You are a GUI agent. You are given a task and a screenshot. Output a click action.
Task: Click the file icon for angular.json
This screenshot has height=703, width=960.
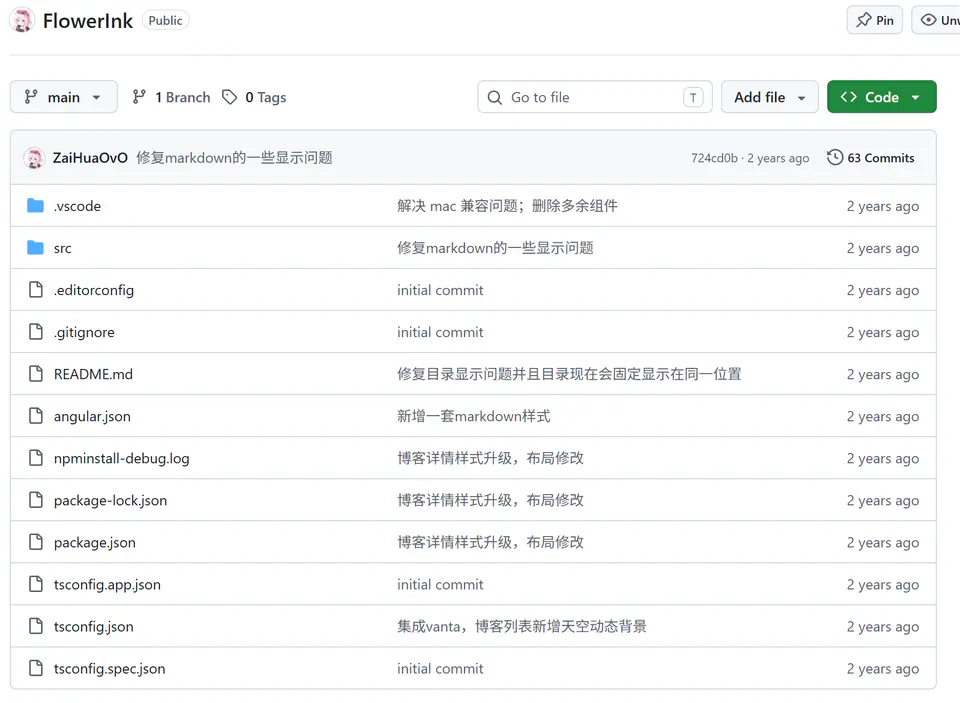36,416
